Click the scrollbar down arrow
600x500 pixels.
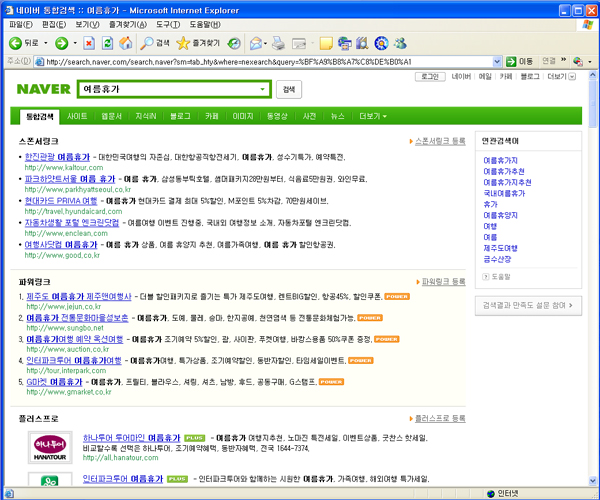click(592, 481)
